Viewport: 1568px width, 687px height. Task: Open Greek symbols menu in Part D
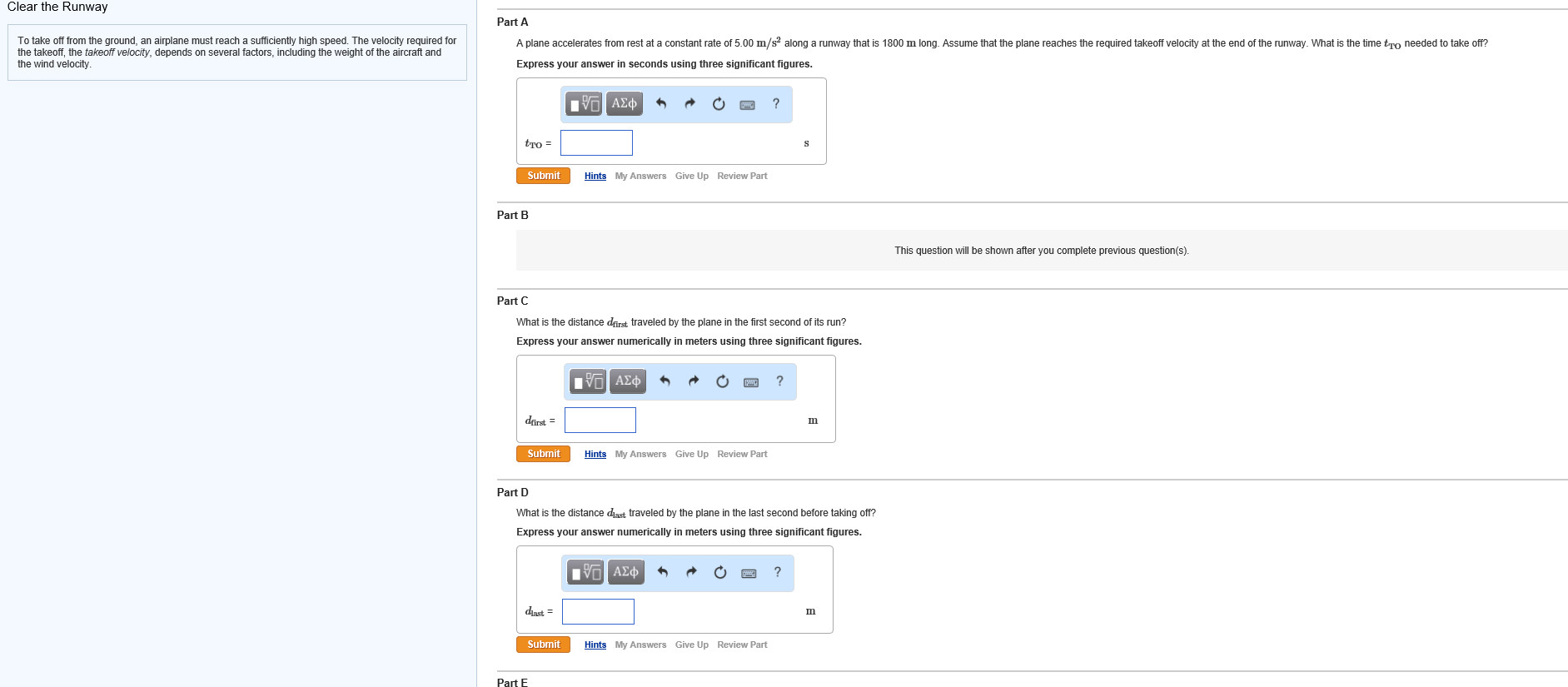click(x=625, y=572)
